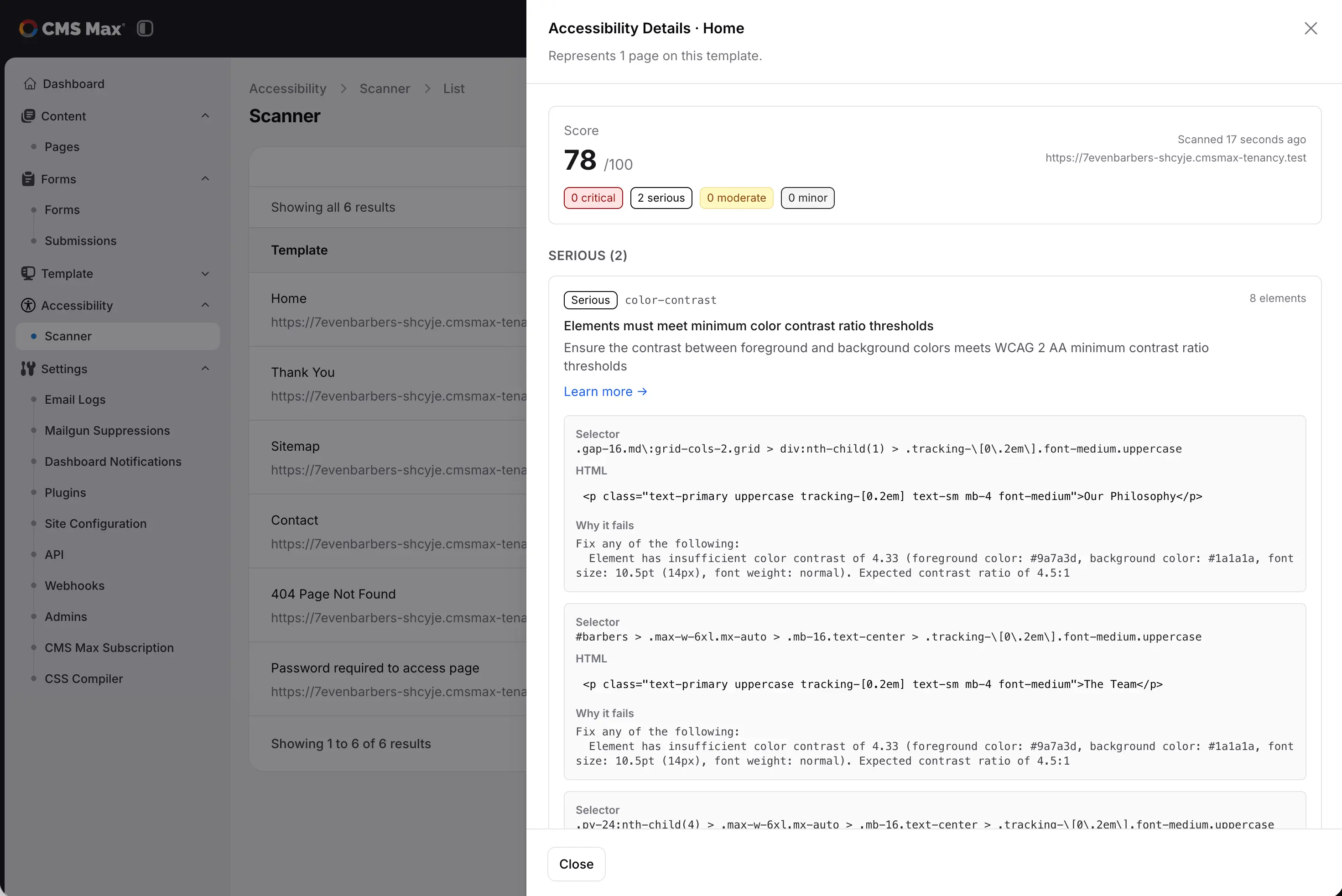Click the 2 serious badge
The height and width of the screenshot is (896, 1342).
click(x=661, y=198)
